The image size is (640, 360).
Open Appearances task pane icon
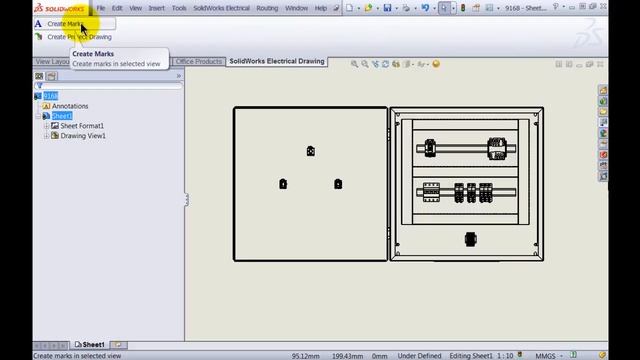(x=603, y=133)
